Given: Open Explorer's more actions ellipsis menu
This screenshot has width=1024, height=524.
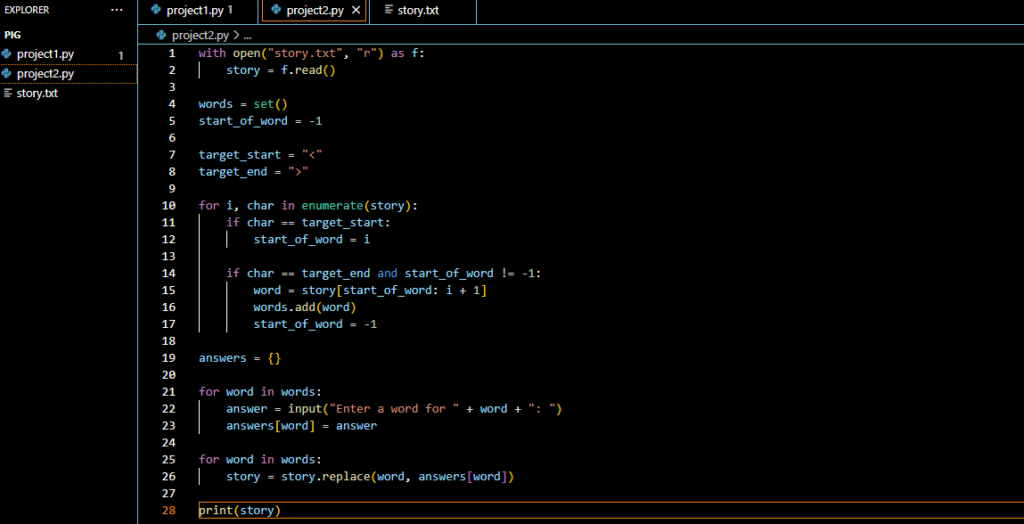Looking at the screenshot, I should (117, 10).
